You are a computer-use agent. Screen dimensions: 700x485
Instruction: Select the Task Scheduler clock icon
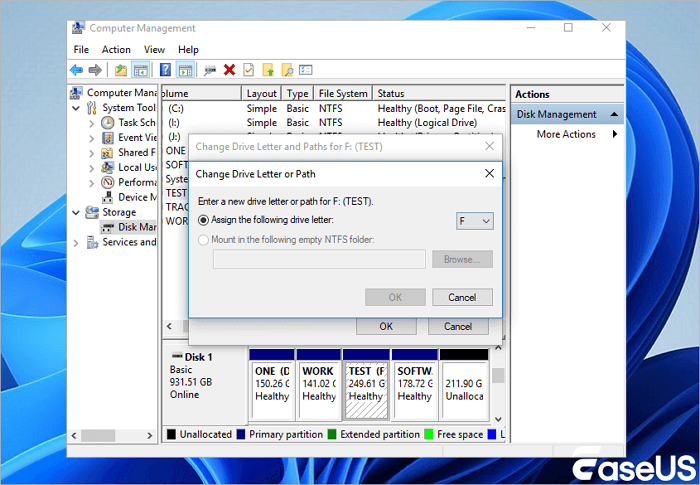point(108,122)
